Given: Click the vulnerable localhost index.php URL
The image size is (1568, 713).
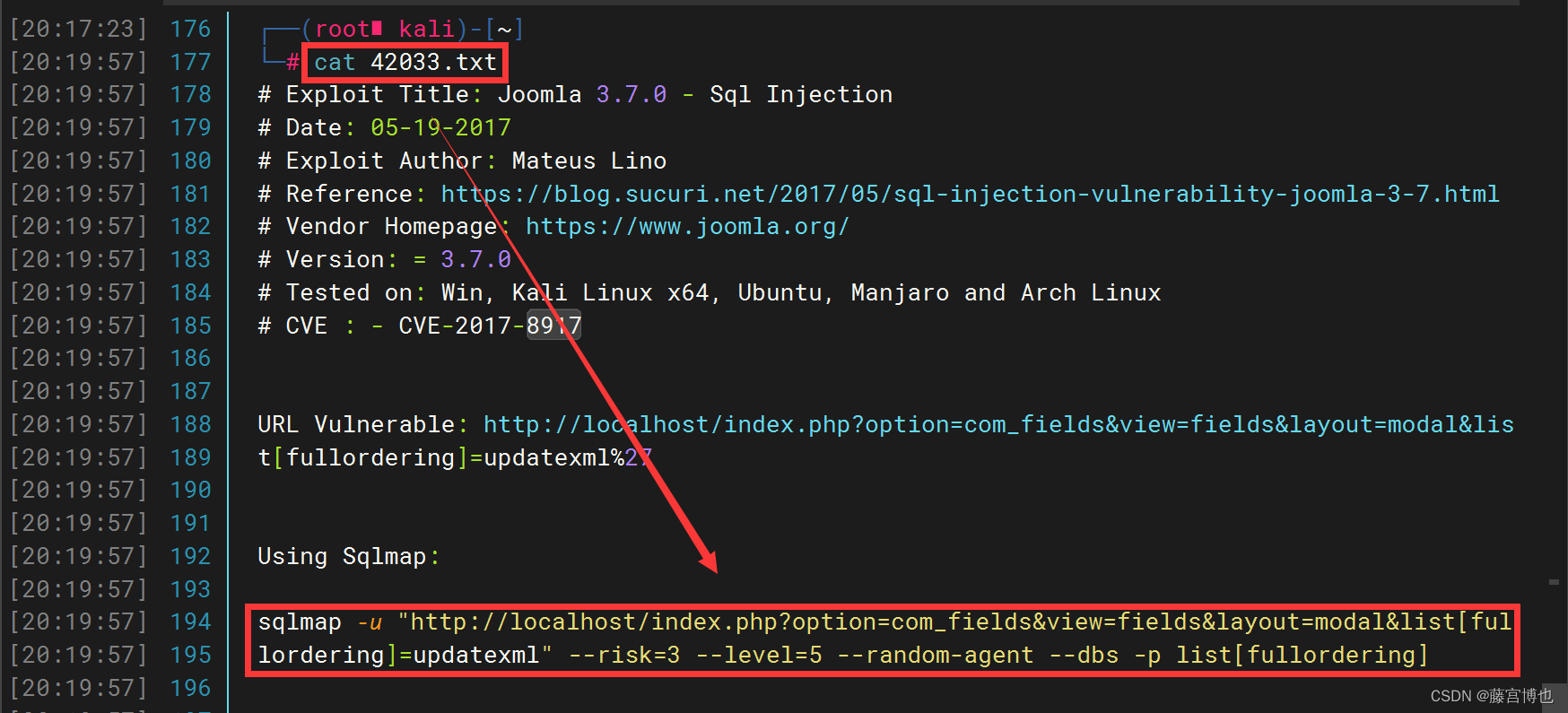Looking at the screenshot, I should [998, 424].
